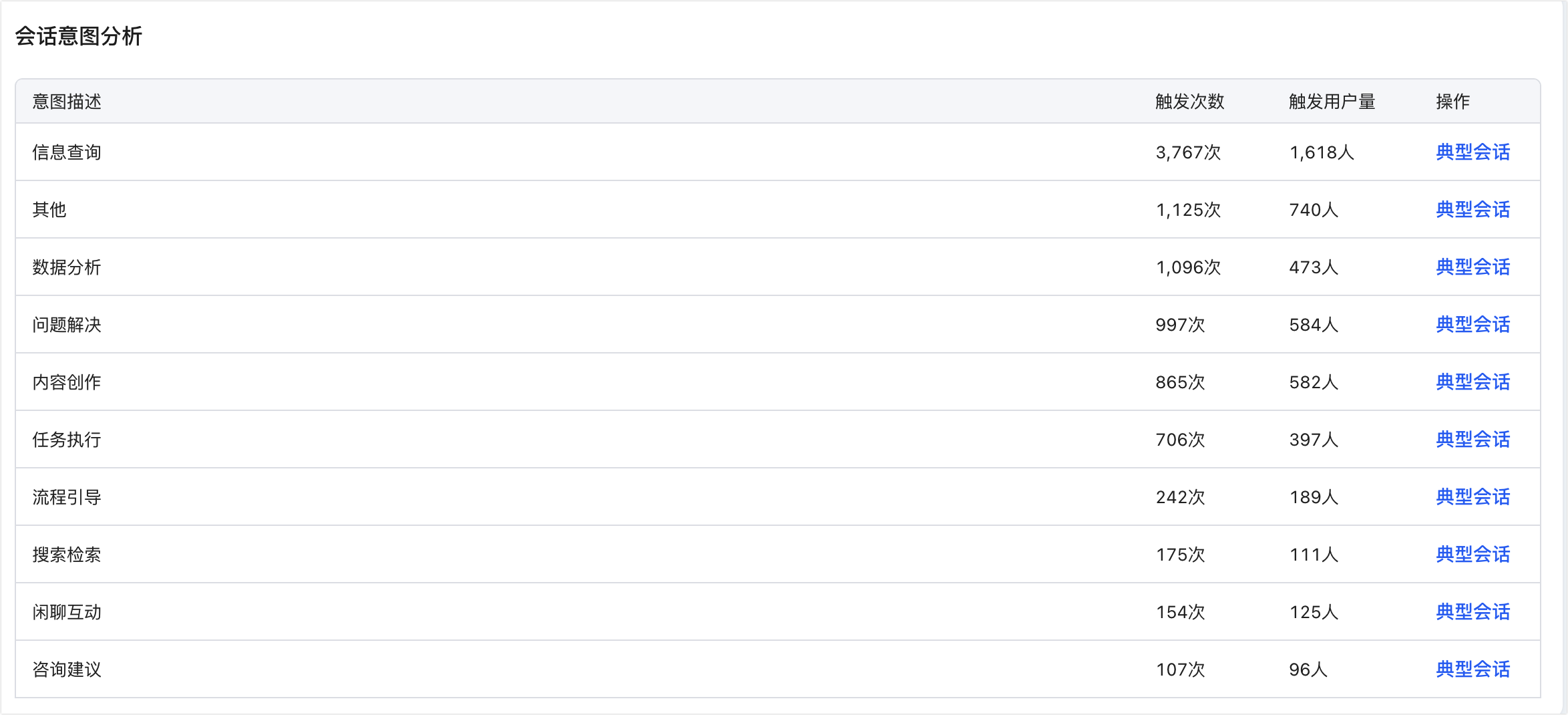Click 典型会话 link for 内容创作

(x=1473, y=382)
